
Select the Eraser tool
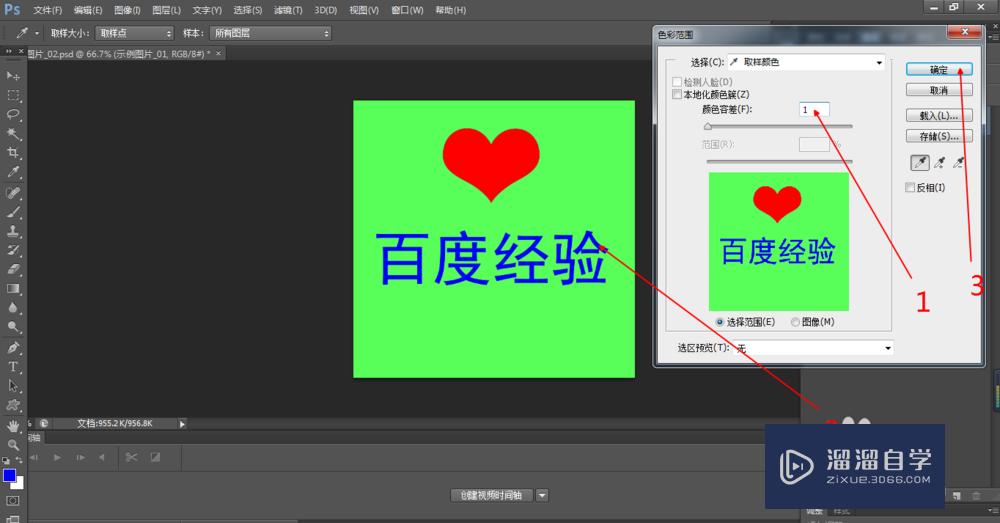click(13, 269)
